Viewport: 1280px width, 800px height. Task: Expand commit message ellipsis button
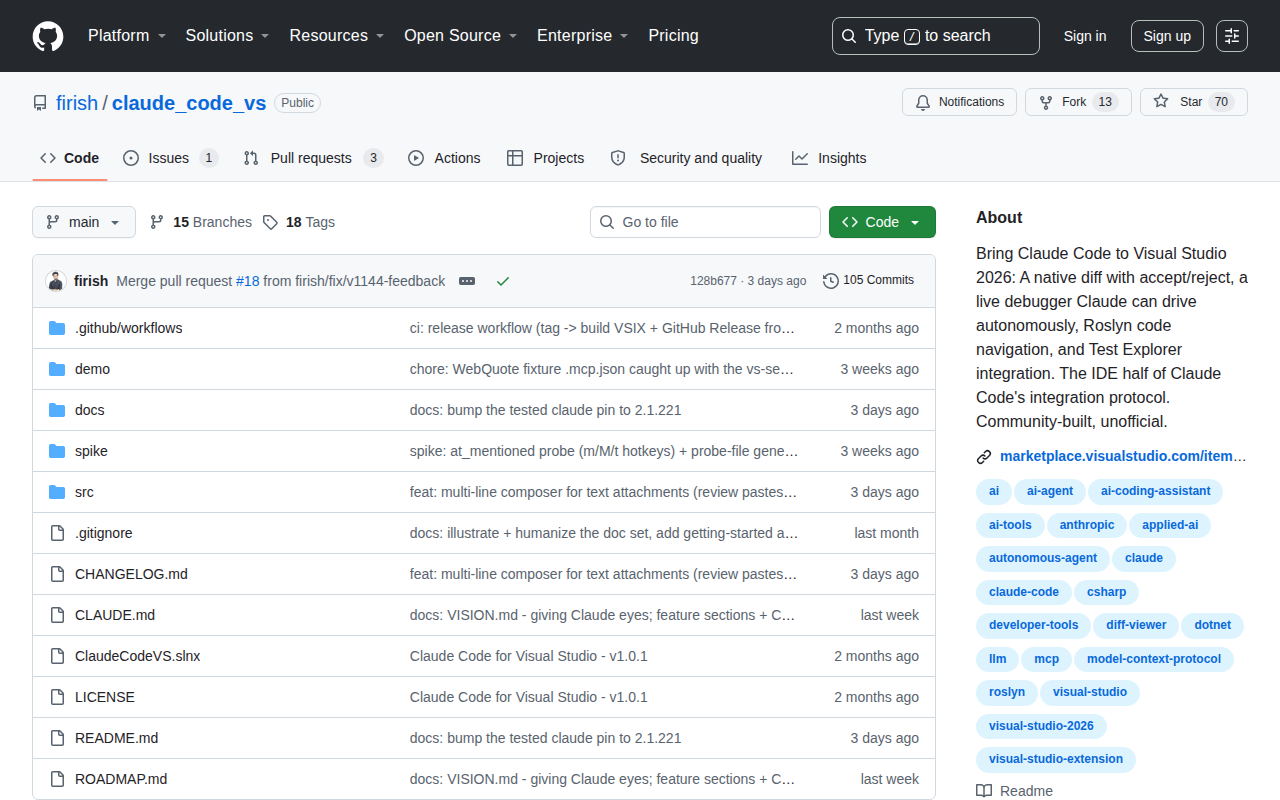pyautogui.click(x=467, y=281)
